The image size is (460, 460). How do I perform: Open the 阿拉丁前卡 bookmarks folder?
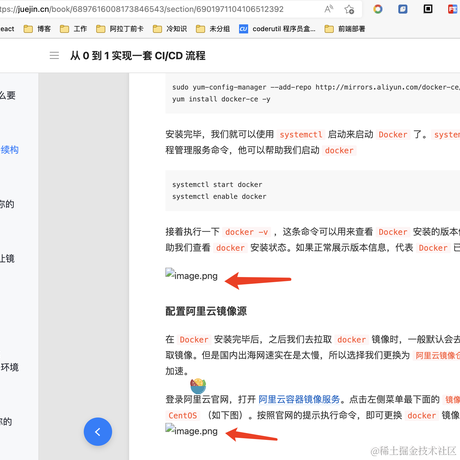[119, 29]
